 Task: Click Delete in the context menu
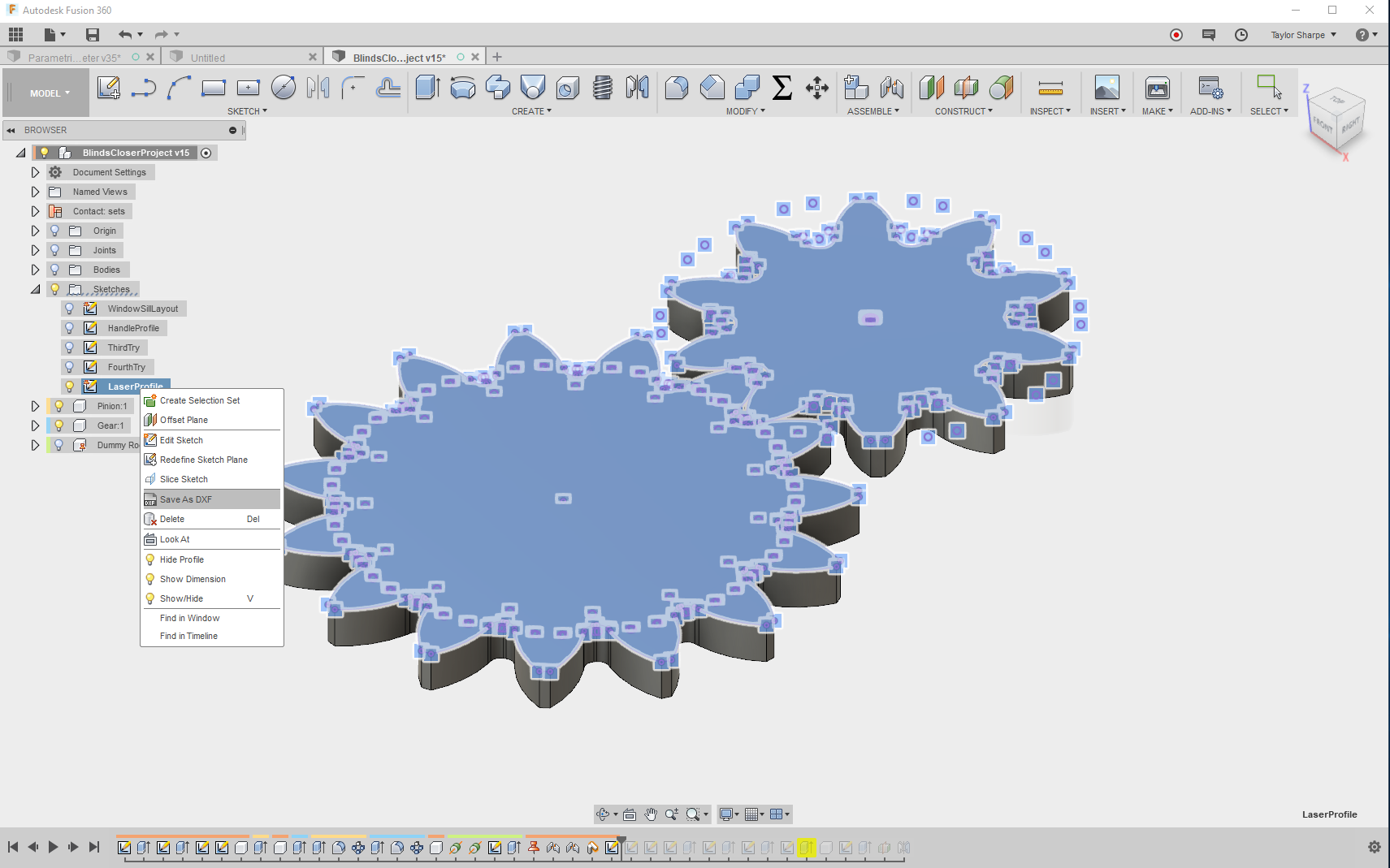[x=171, y=519]
